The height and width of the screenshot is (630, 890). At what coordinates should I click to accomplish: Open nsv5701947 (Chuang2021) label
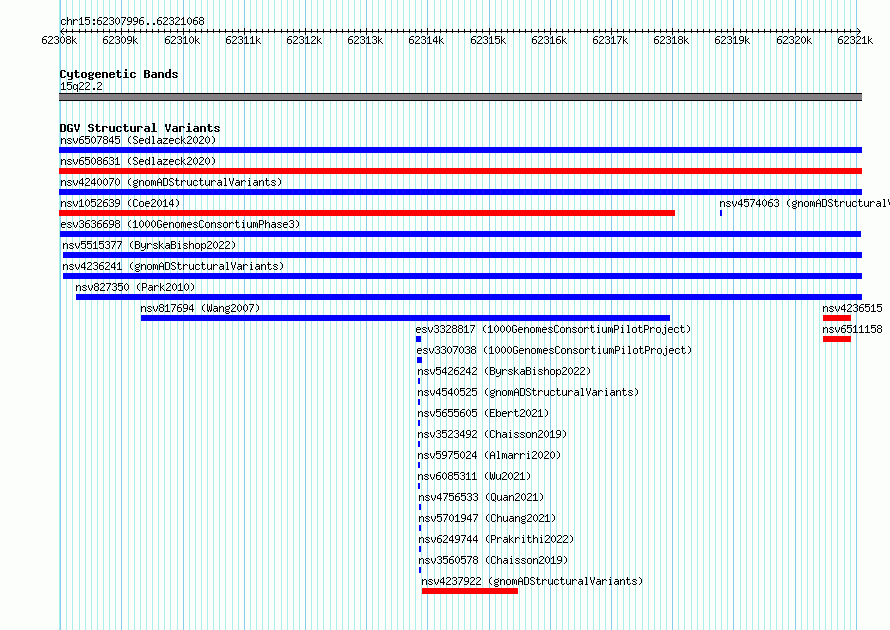487,518
